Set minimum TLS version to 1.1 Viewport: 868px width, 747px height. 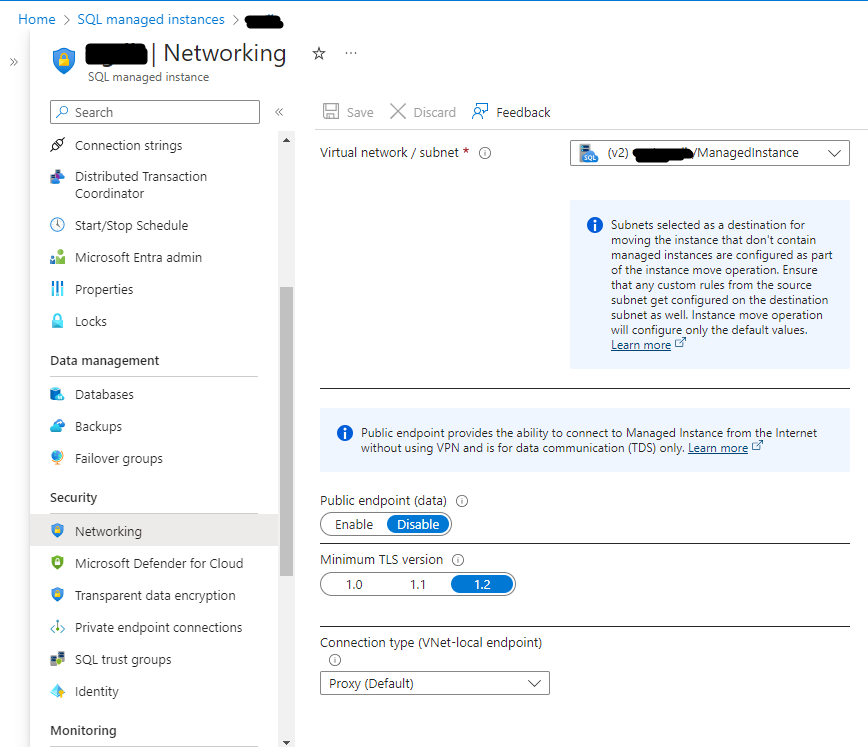tap(418, 584)
